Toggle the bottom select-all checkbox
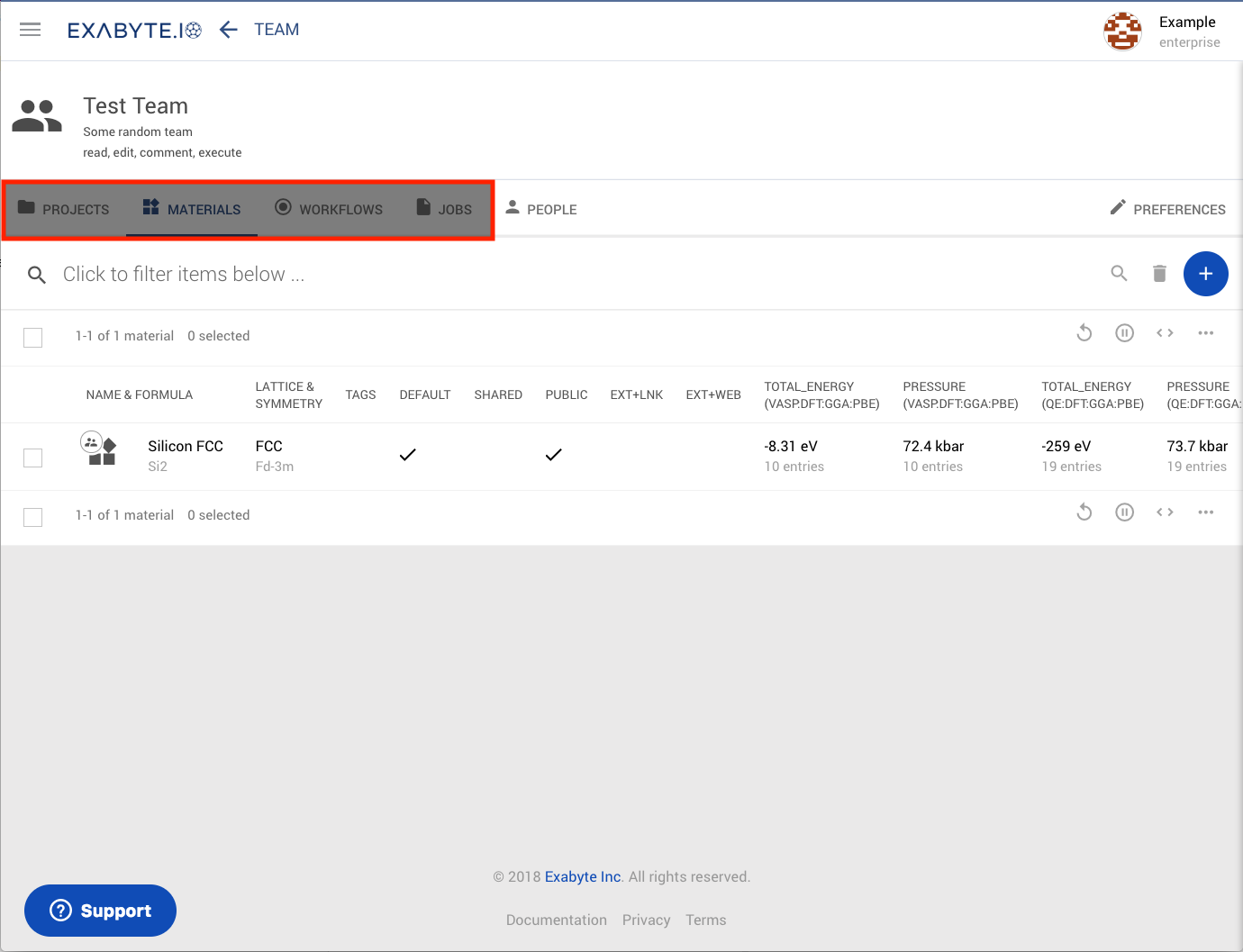 (x=33, y=516)
